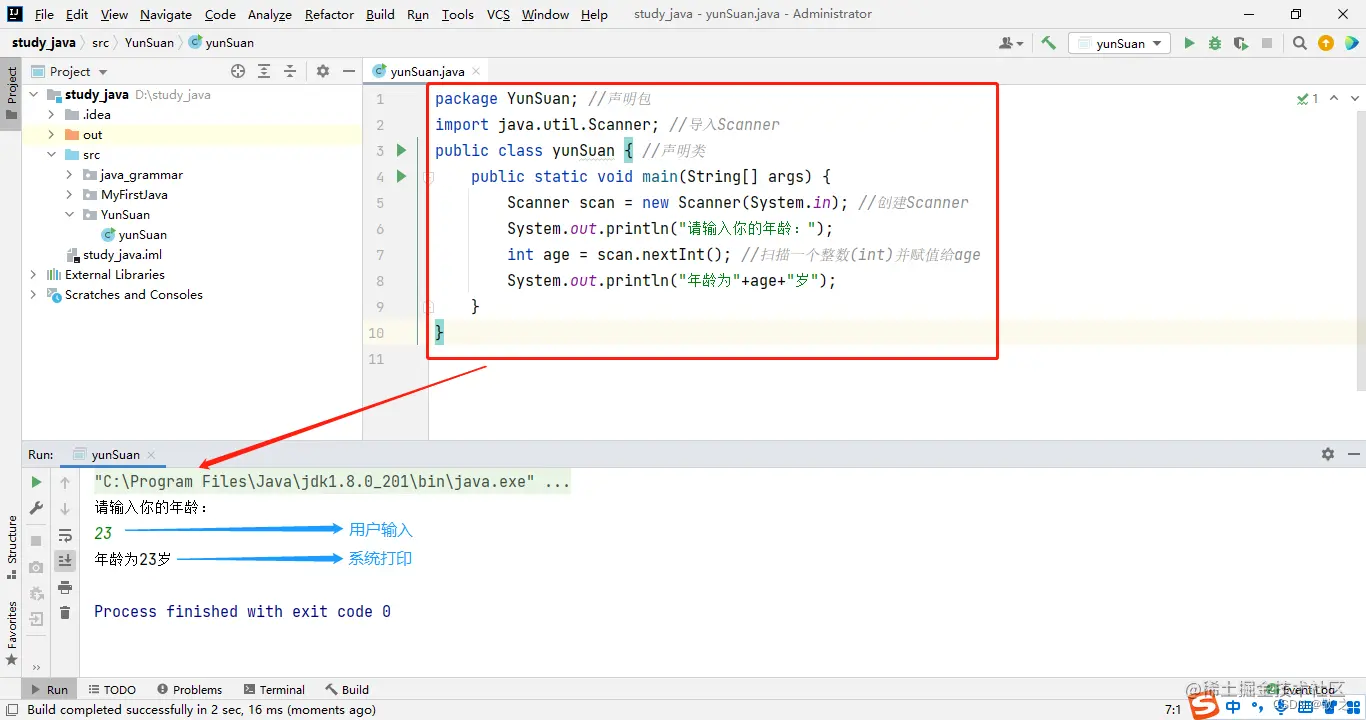
Task: Start debugging with the bug icon
Action: (1215, 43)
